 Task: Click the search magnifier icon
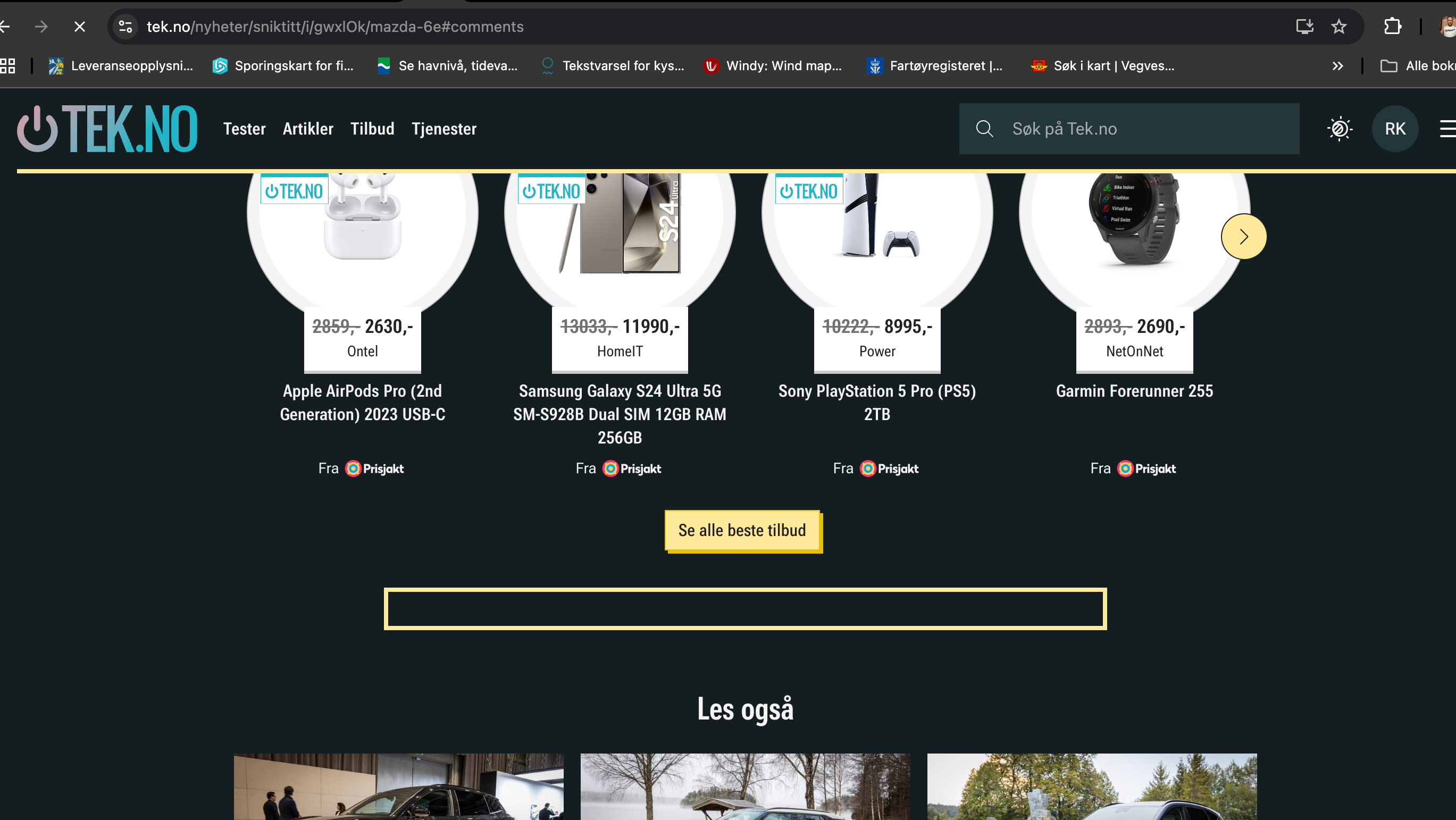tap(985, 129)
